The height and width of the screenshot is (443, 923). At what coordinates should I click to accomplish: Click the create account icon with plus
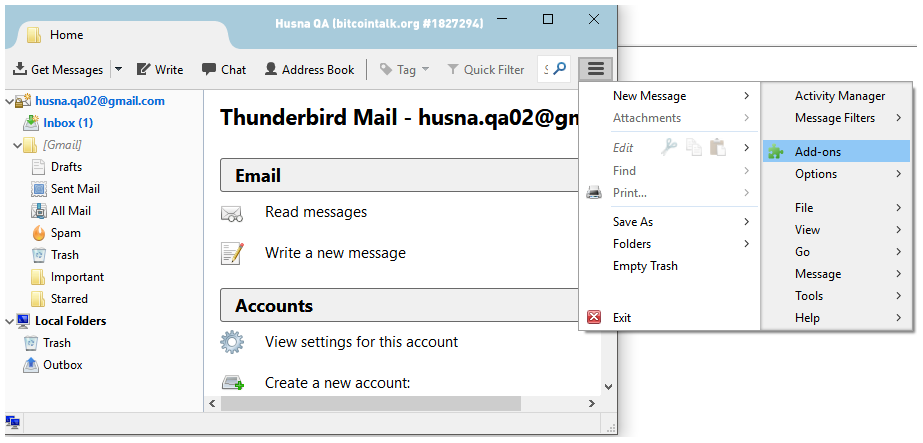click(x=233, y=384)
